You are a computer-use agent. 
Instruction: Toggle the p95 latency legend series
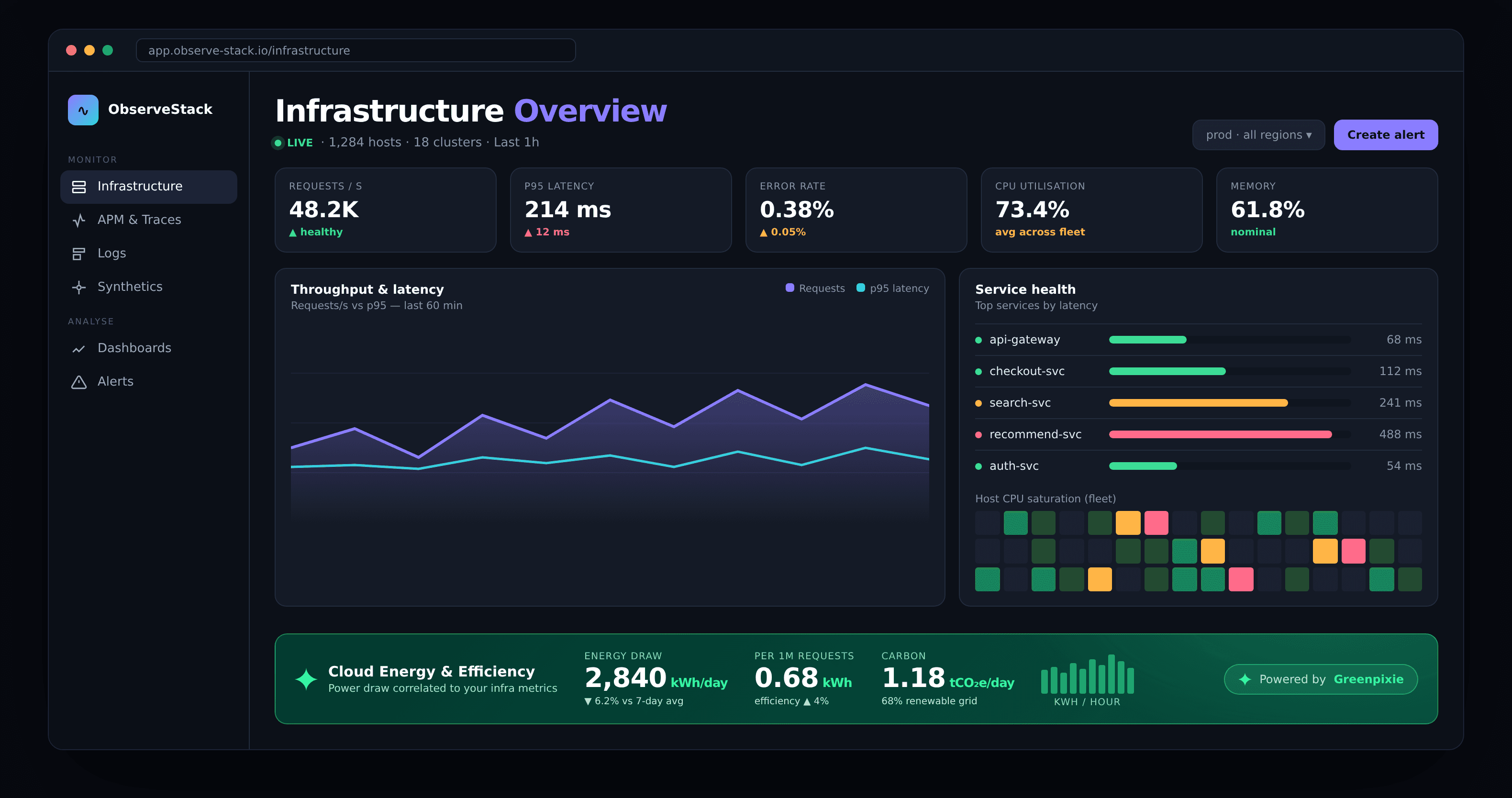click(x=893, y=288)
